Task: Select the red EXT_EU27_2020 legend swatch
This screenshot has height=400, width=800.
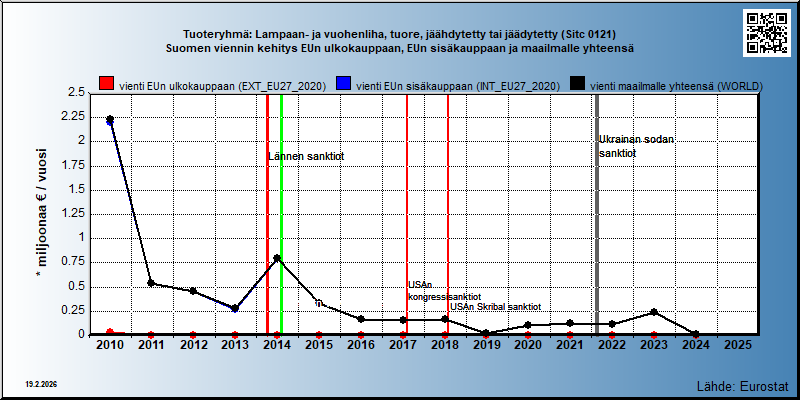Action: (106, 84)
